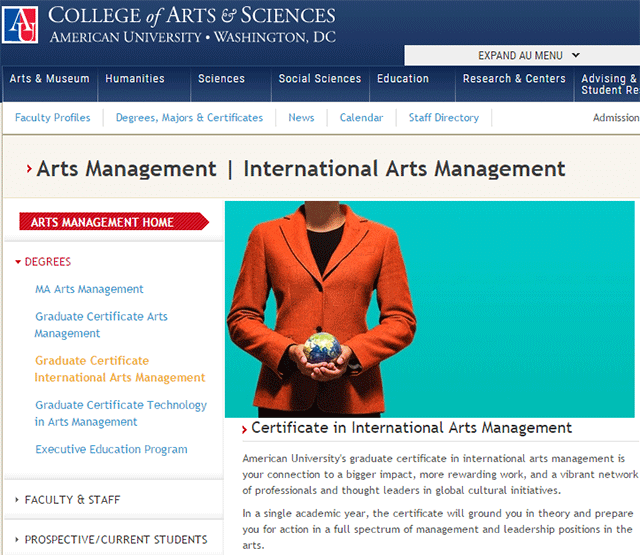
Task: Click red arrow beside Certificate heading
Action: tap(244, 429)
